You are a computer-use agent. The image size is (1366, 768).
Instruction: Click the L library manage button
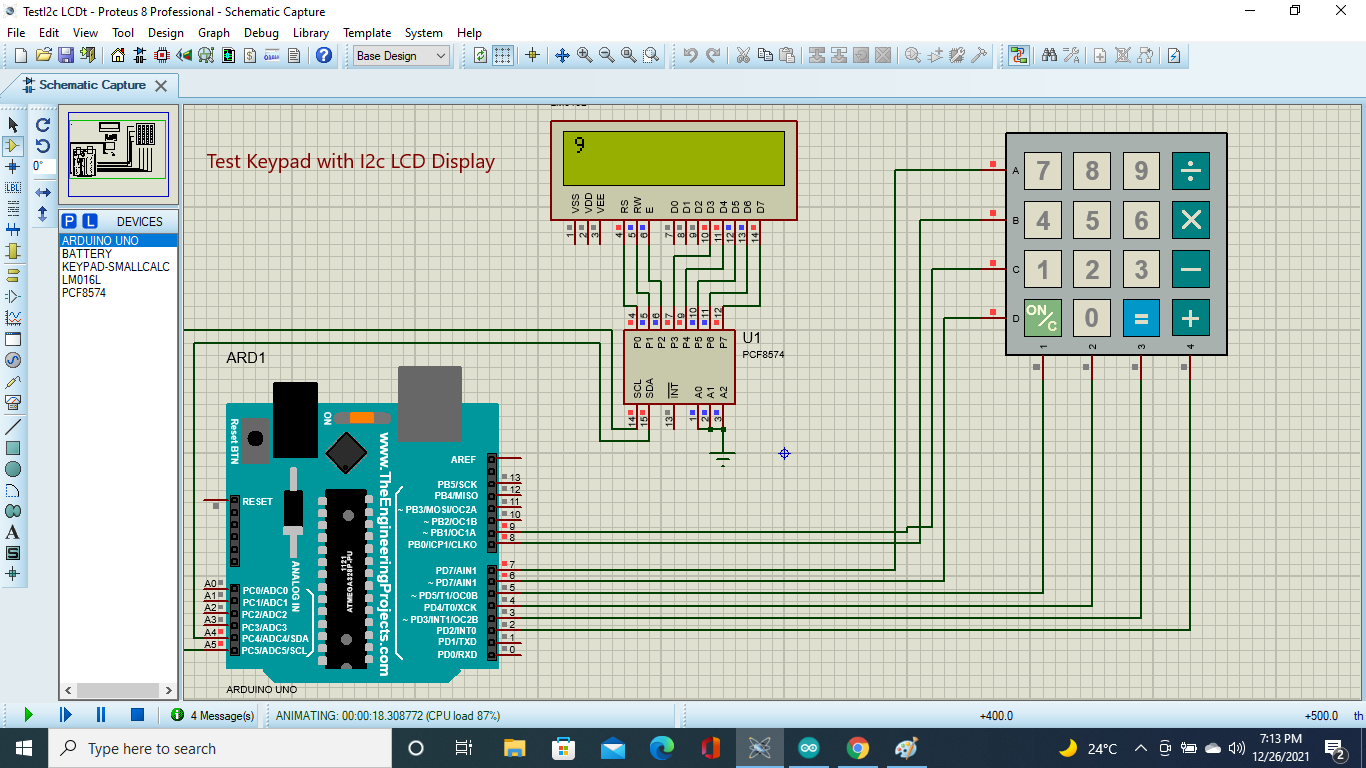[x=90, y=221]
